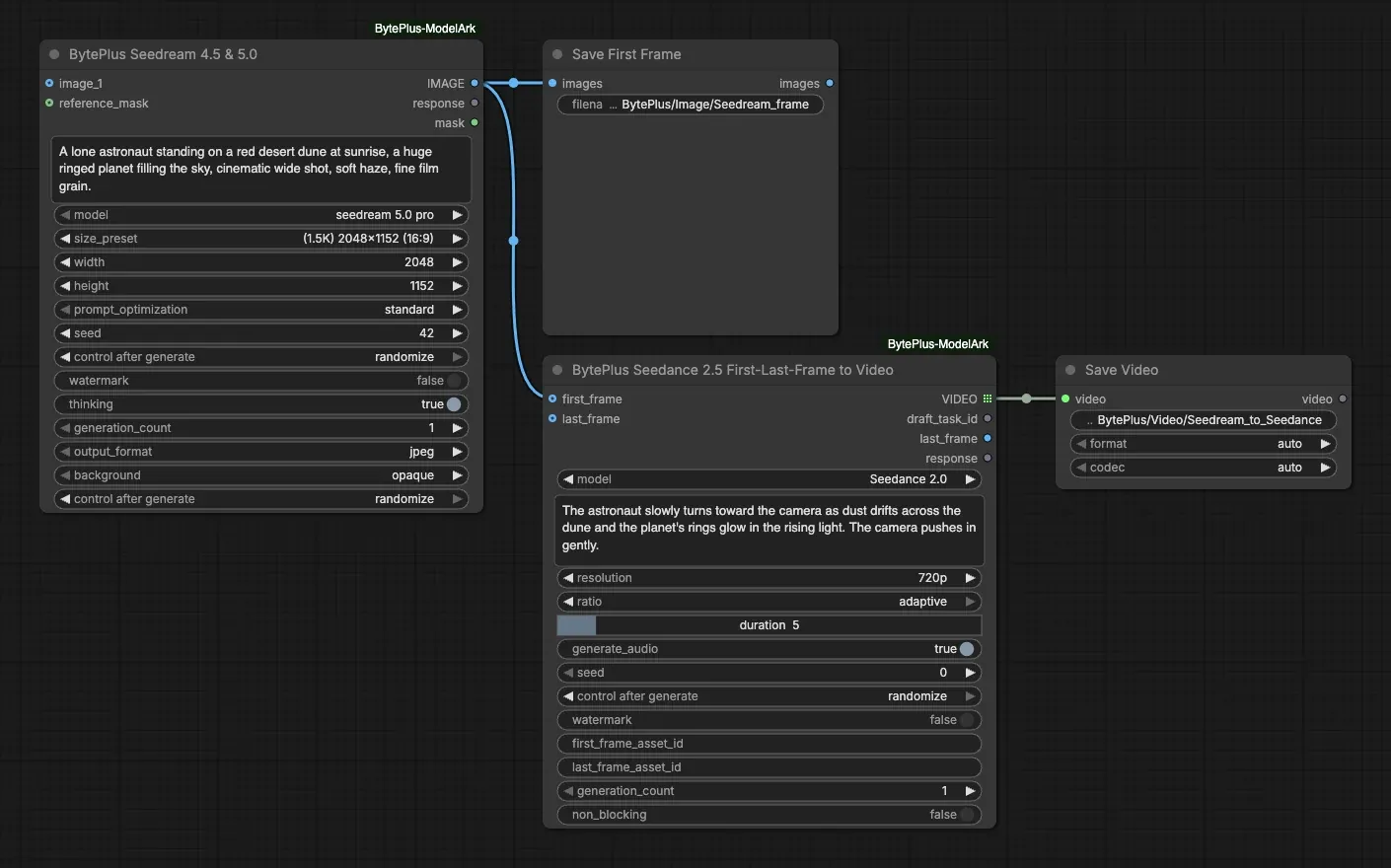The height and width of the screenshot is (868, 1391).
Task: Click the duration slider
Action: [769, 625]
